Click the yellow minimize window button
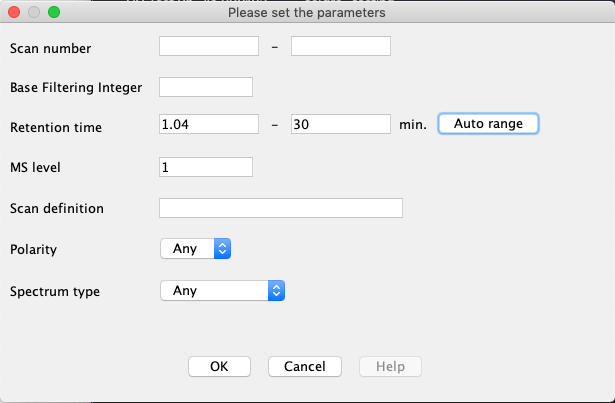This screenshot has height=403, width=615. click(34, 13)
